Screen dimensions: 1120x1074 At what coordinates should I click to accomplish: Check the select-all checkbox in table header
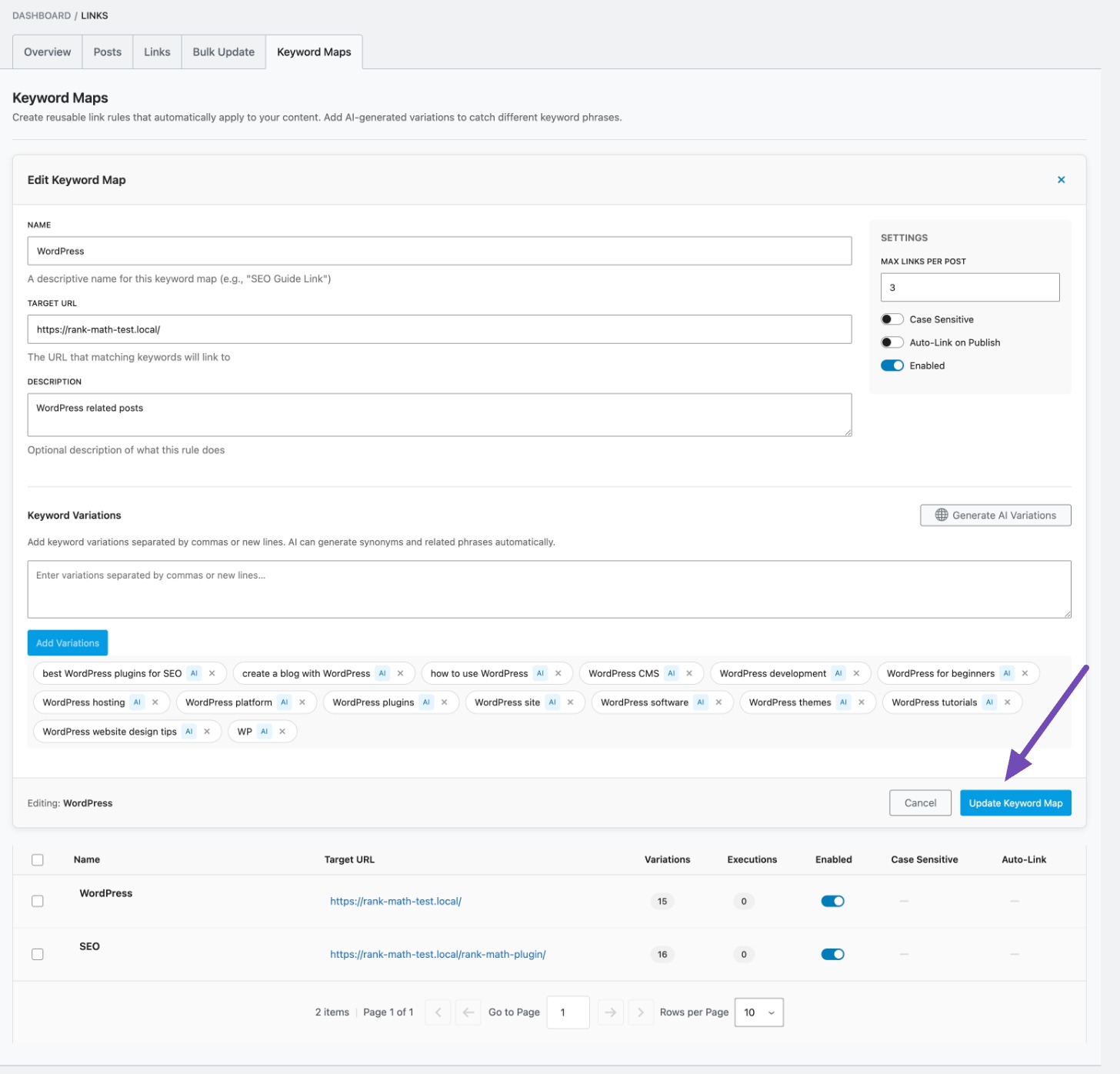(38, 859)
